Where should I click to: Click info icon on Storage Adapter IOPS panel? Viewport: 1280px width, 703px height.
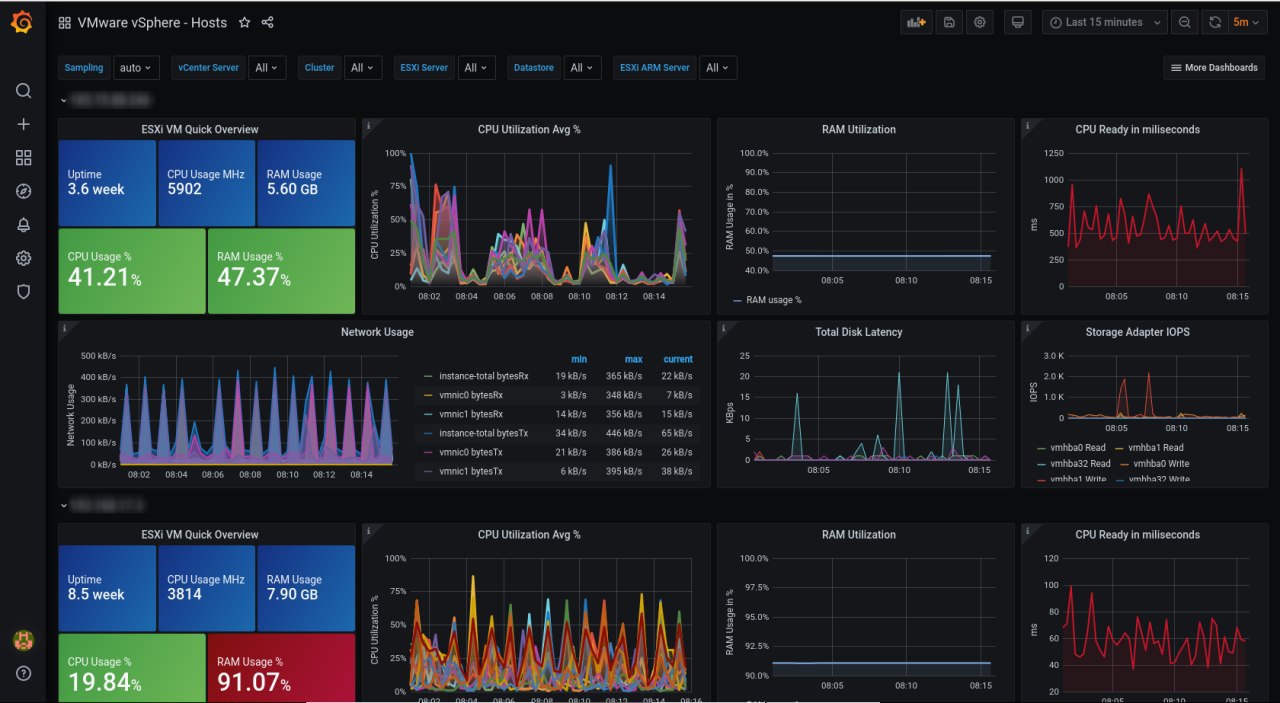coord(1028,328)
